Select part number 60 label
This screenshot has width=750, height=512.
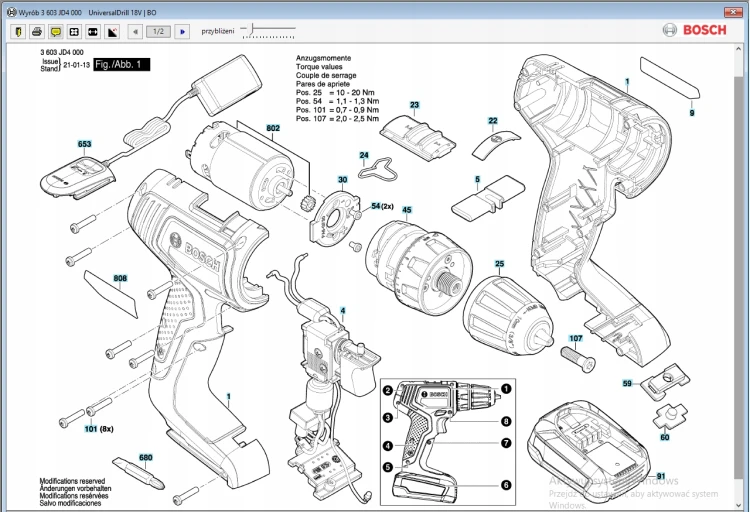tap(664, 437)
